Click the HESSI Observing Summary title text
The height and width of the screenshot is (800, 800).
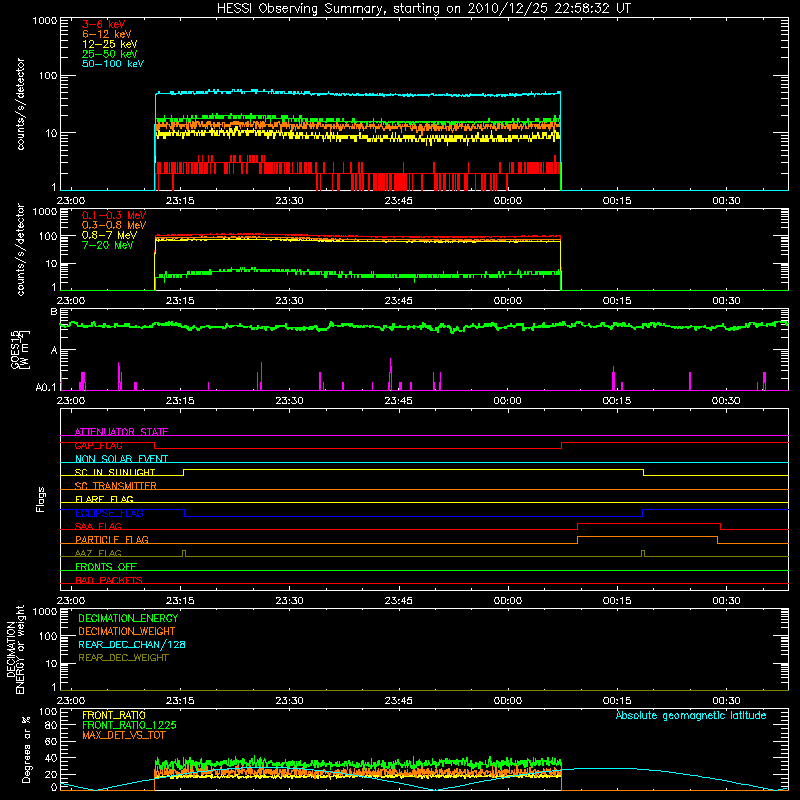(424, 9)
